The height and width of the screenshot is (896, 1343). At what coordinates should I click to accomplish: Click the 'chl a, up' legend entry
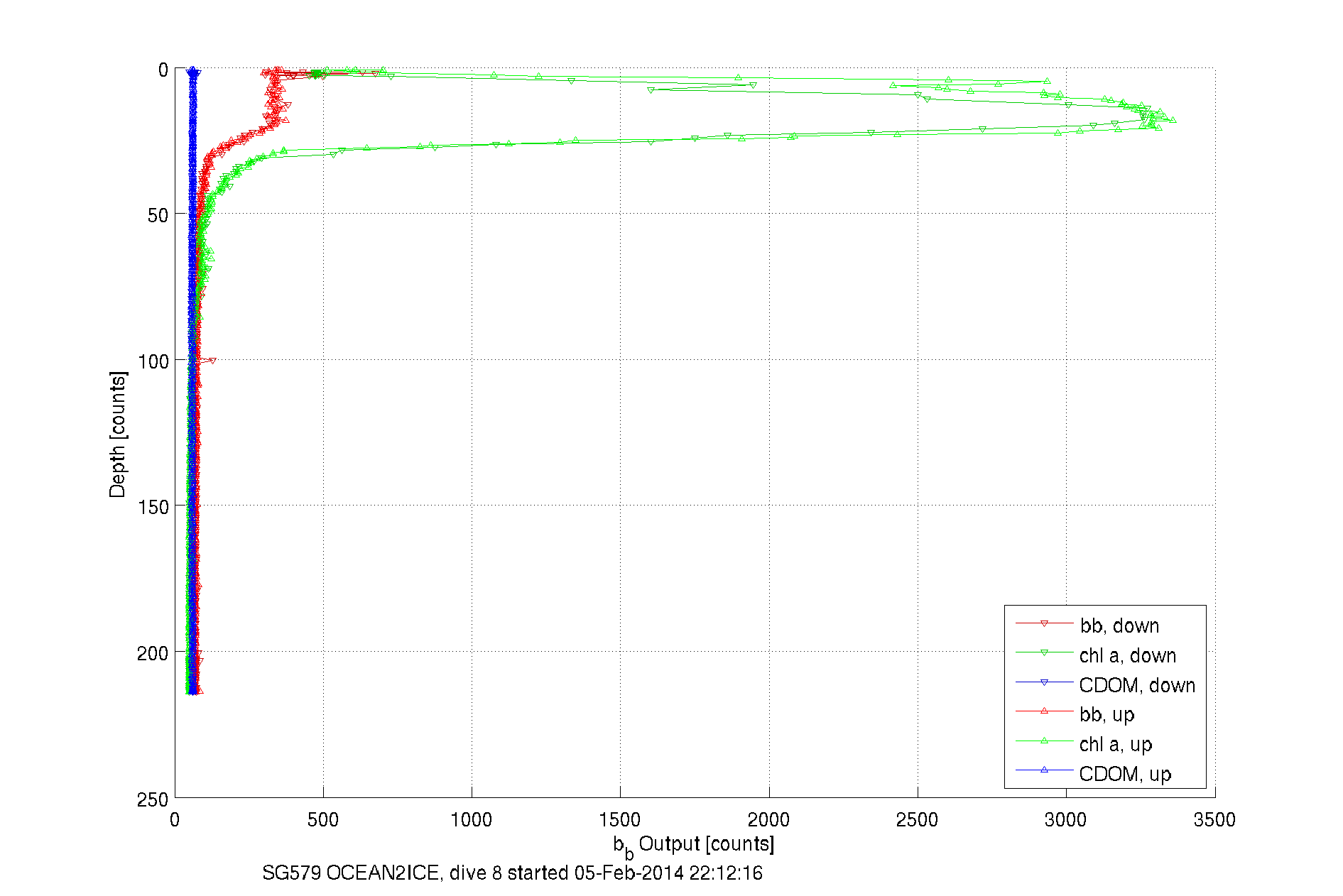(1116, 744)
